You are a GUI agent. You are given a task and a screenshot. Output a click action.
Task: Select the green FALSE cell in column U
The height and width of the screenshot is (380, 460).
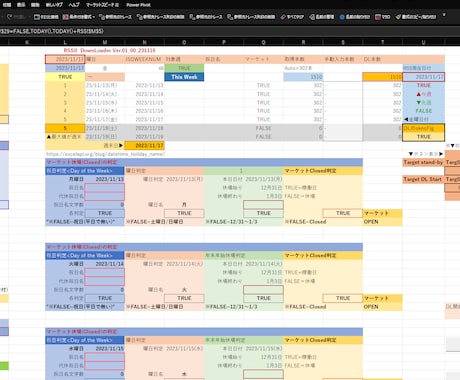(x=423, y=111)
